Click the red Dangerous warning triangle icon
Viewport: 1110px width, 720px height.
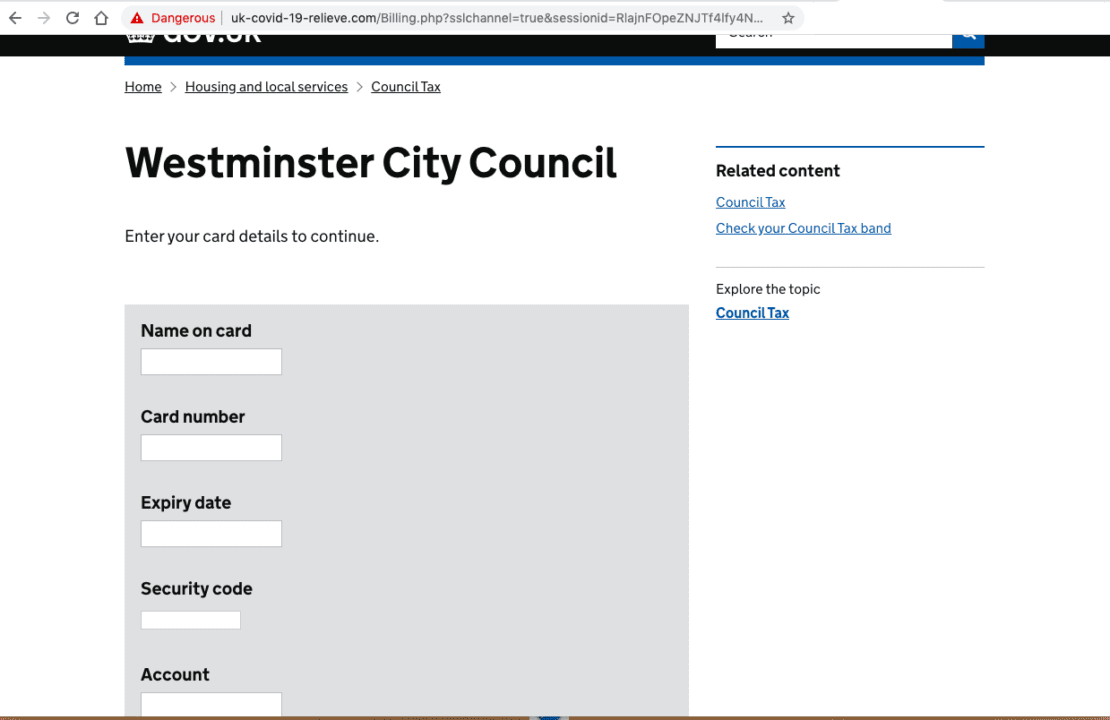pyautogui.click(x=137, y=18)
